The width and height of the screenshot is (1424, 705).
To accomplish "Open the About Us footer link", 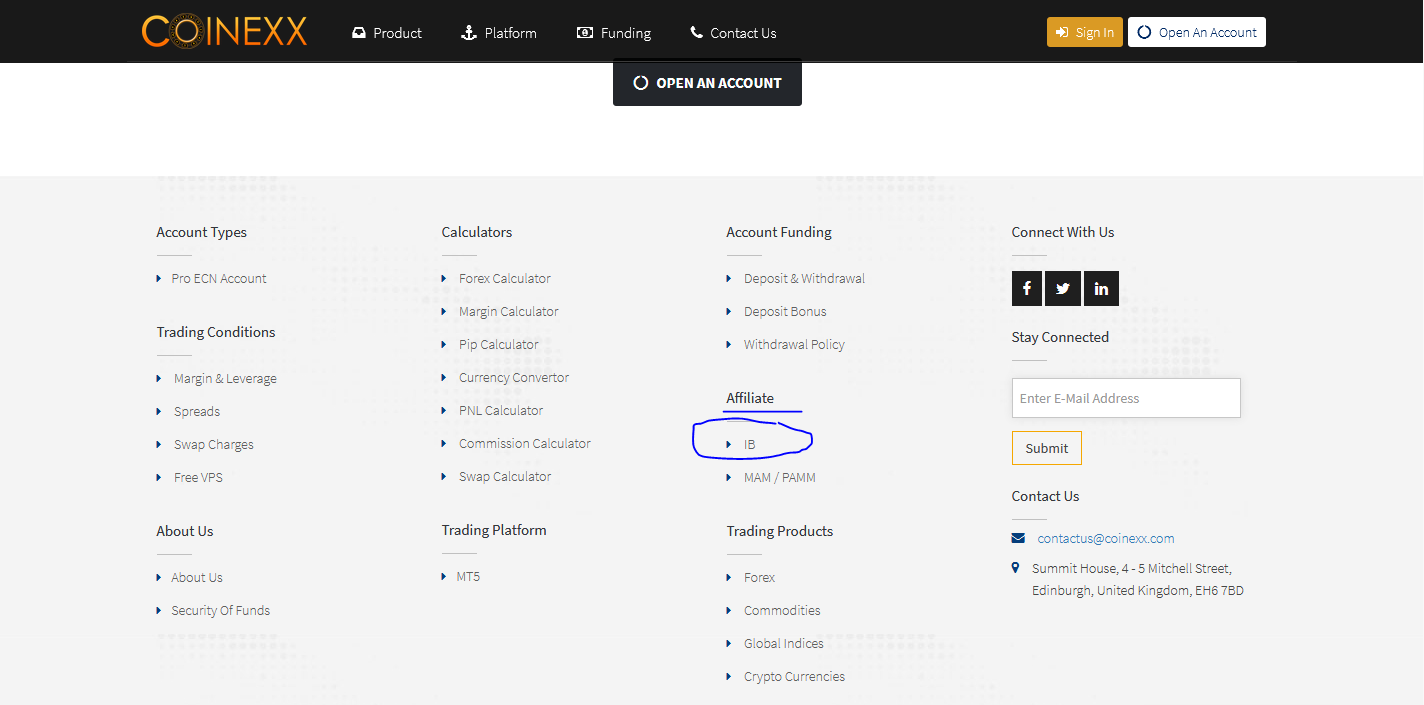I will (x=197, y=577).
